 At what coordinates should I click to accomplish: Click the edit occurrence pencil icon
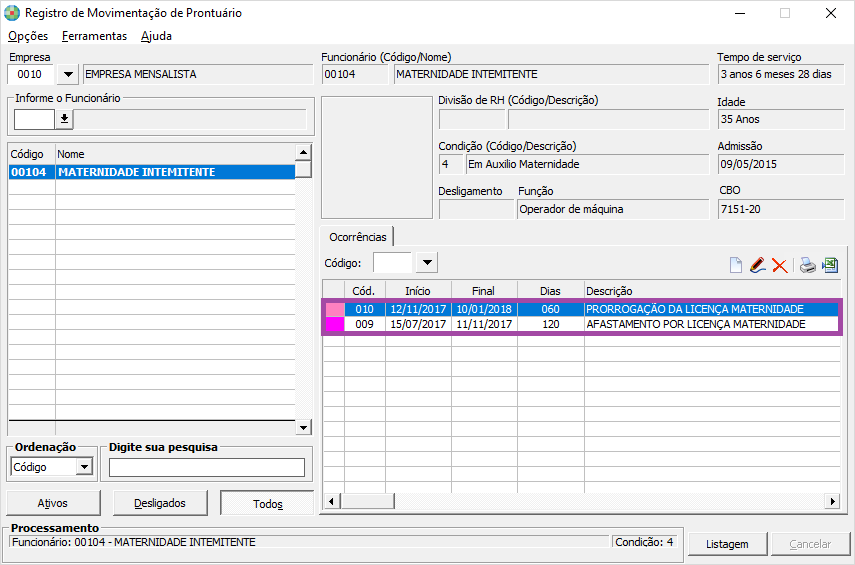coord(757,265)
